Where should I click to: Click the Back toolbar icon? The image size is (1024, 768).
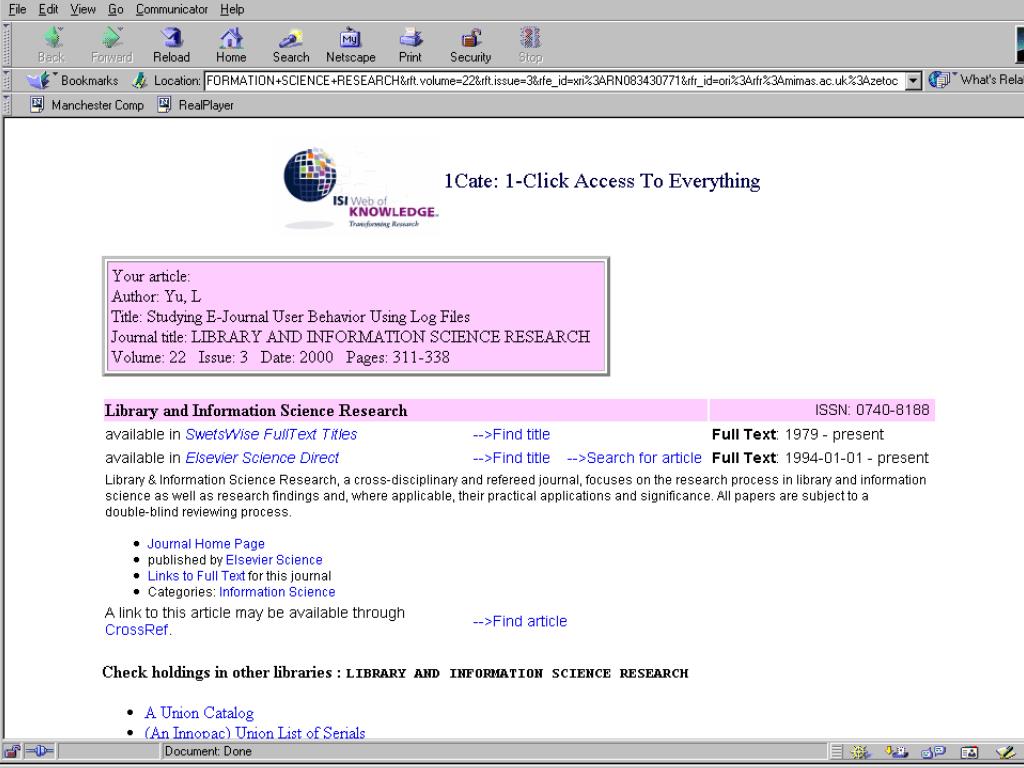coord(52,44)
